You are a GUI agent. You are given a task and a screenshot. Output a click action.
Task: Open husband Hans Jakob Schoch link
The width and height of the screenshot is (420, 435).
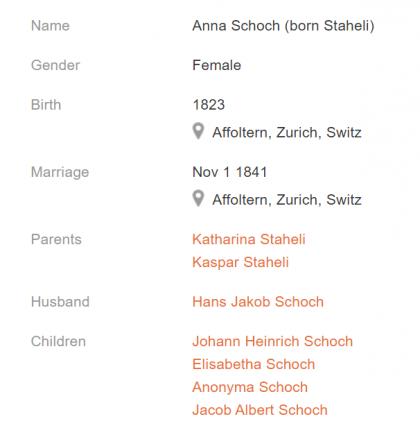(258, 302)
